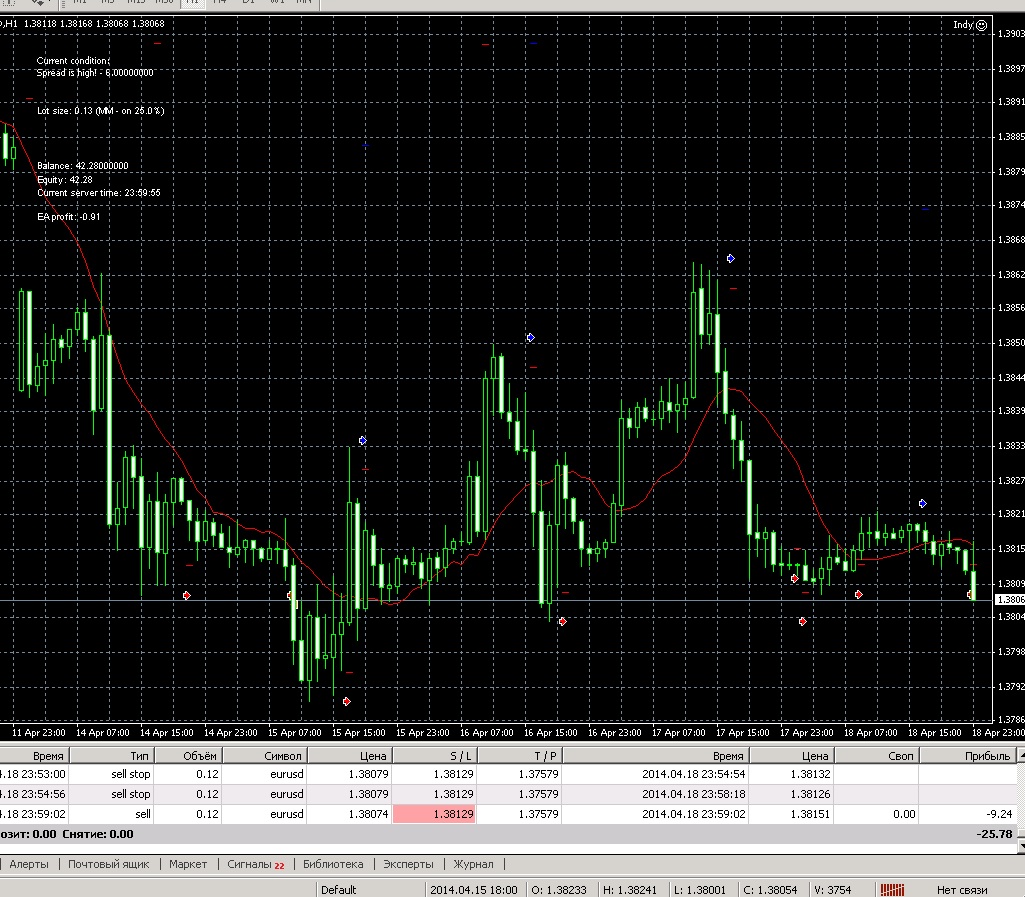
Task: Click status bar date 2014.04.15 18:00
Action: tap(473, 890)
